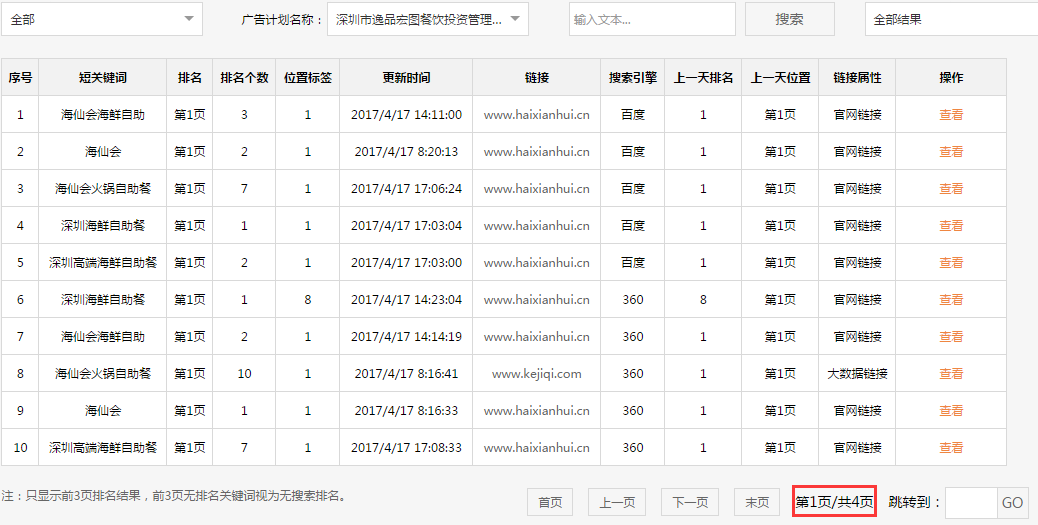1038x525 pixels.
Task: Click the 输入文本 search input field
Action: tap(651, 19)
